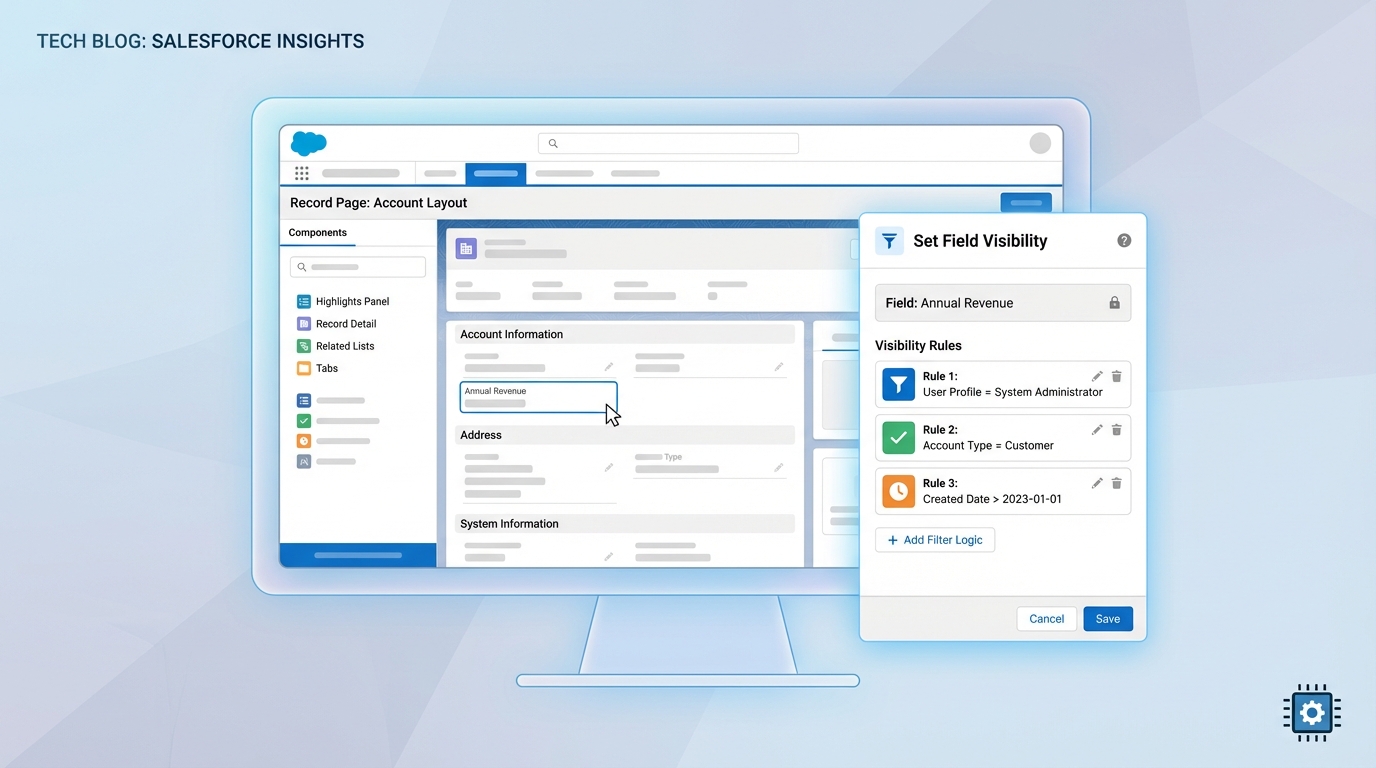Select the Highlights Panel component icon

click(303, 301)
